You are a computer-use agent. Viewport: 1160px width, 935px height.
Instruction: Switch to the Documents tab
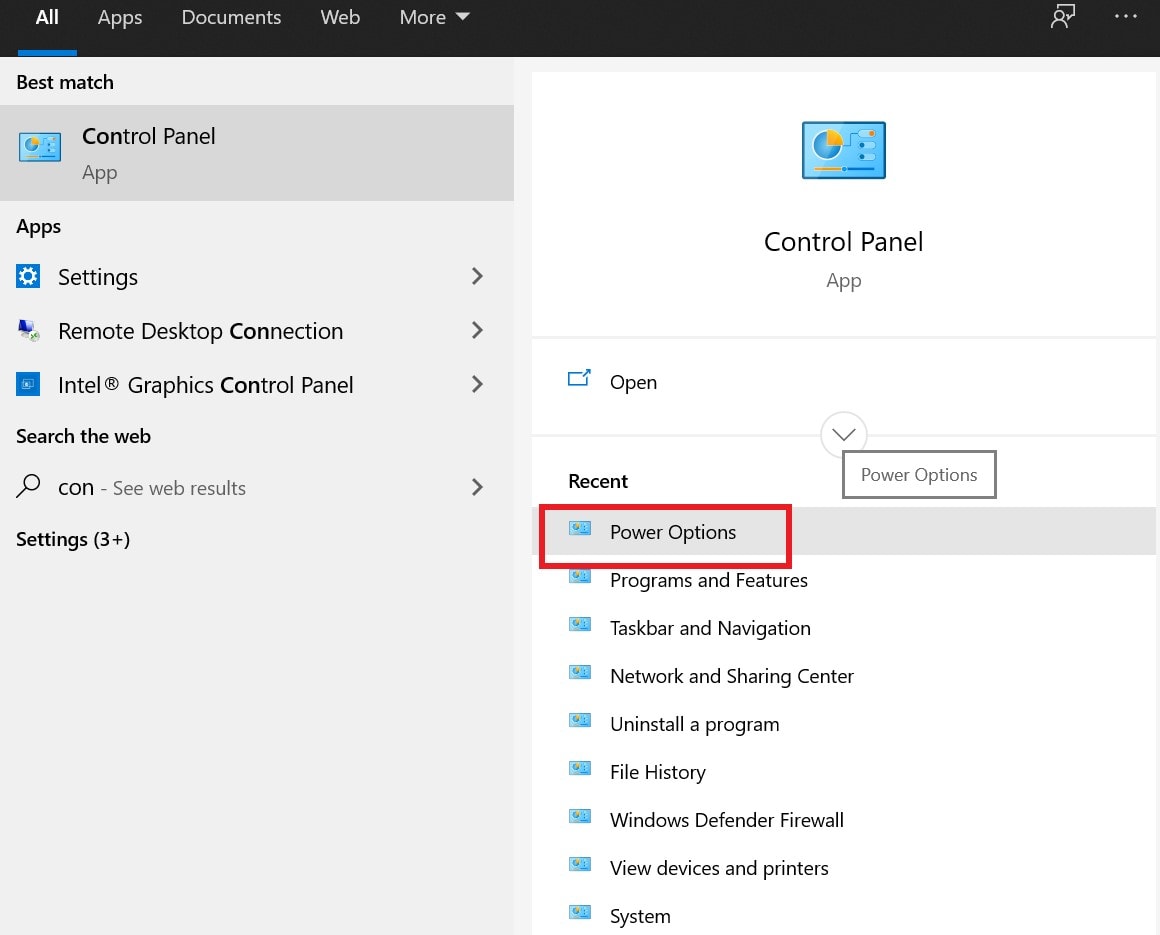tap(231, 17)
